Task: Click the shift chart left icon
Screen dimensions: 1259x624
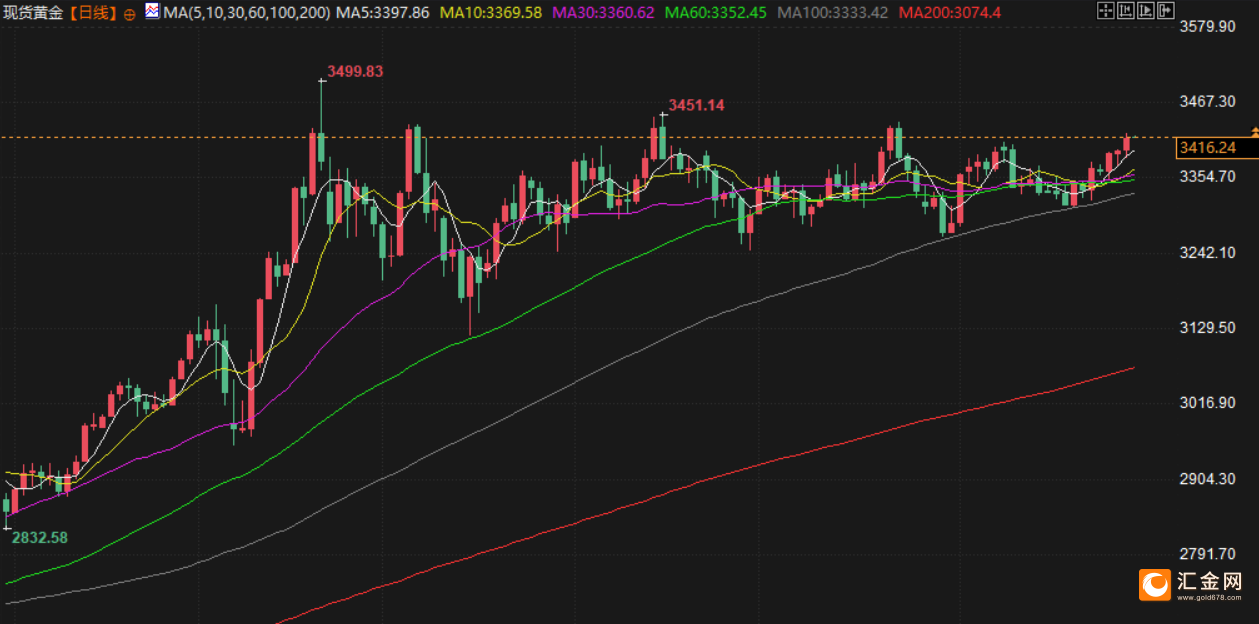Action: (x=1126, y=10)
